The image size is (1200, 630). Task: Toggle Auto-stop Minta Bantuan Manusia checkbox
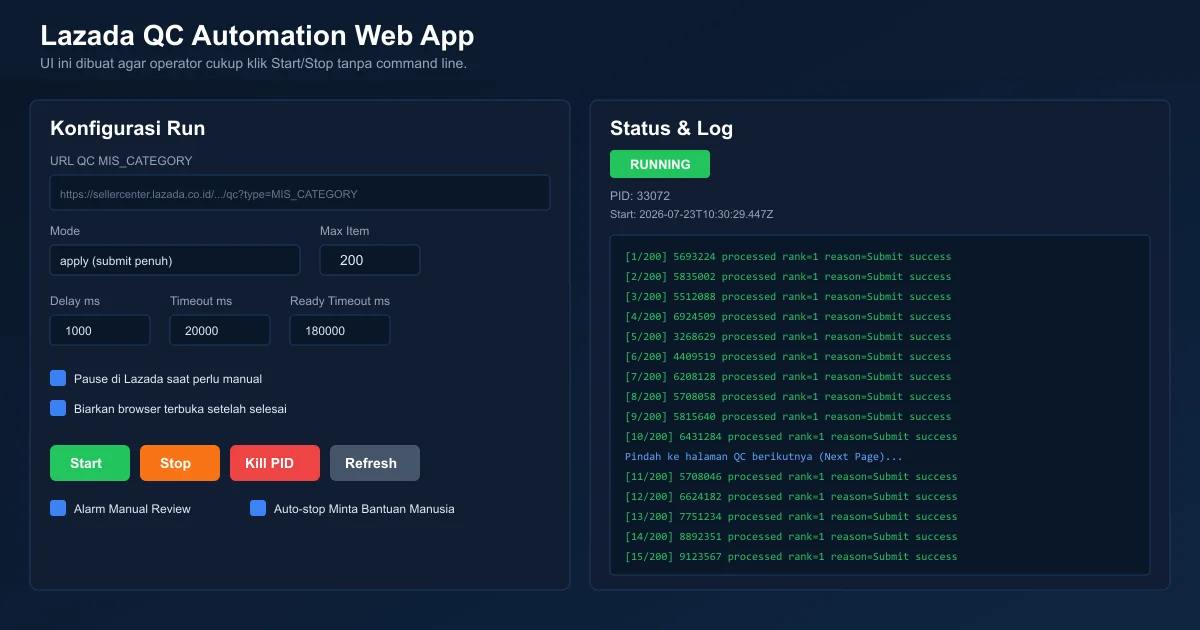258,508
